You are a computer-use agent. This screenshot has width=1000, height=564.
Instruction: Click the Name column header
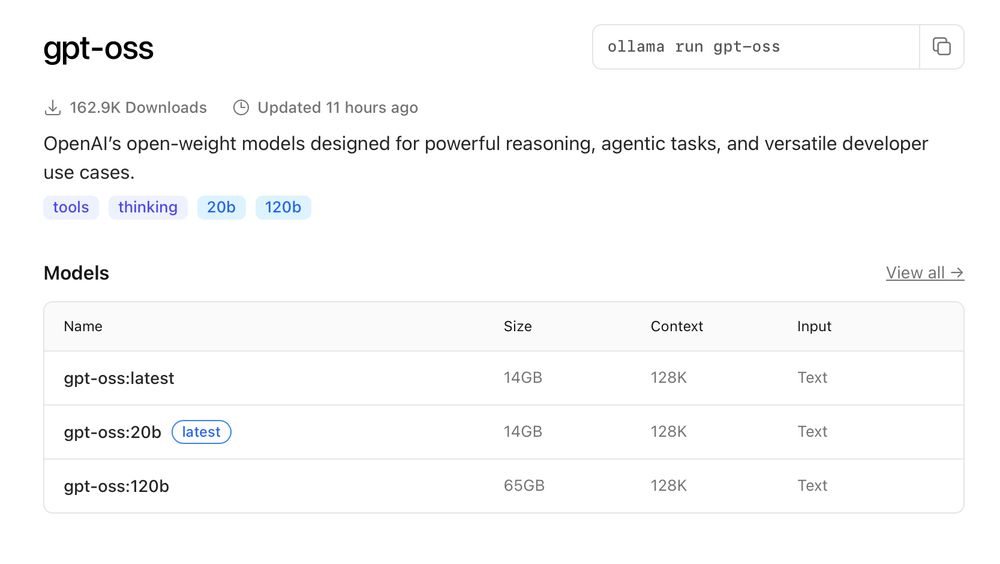click(x=83, y=326)
